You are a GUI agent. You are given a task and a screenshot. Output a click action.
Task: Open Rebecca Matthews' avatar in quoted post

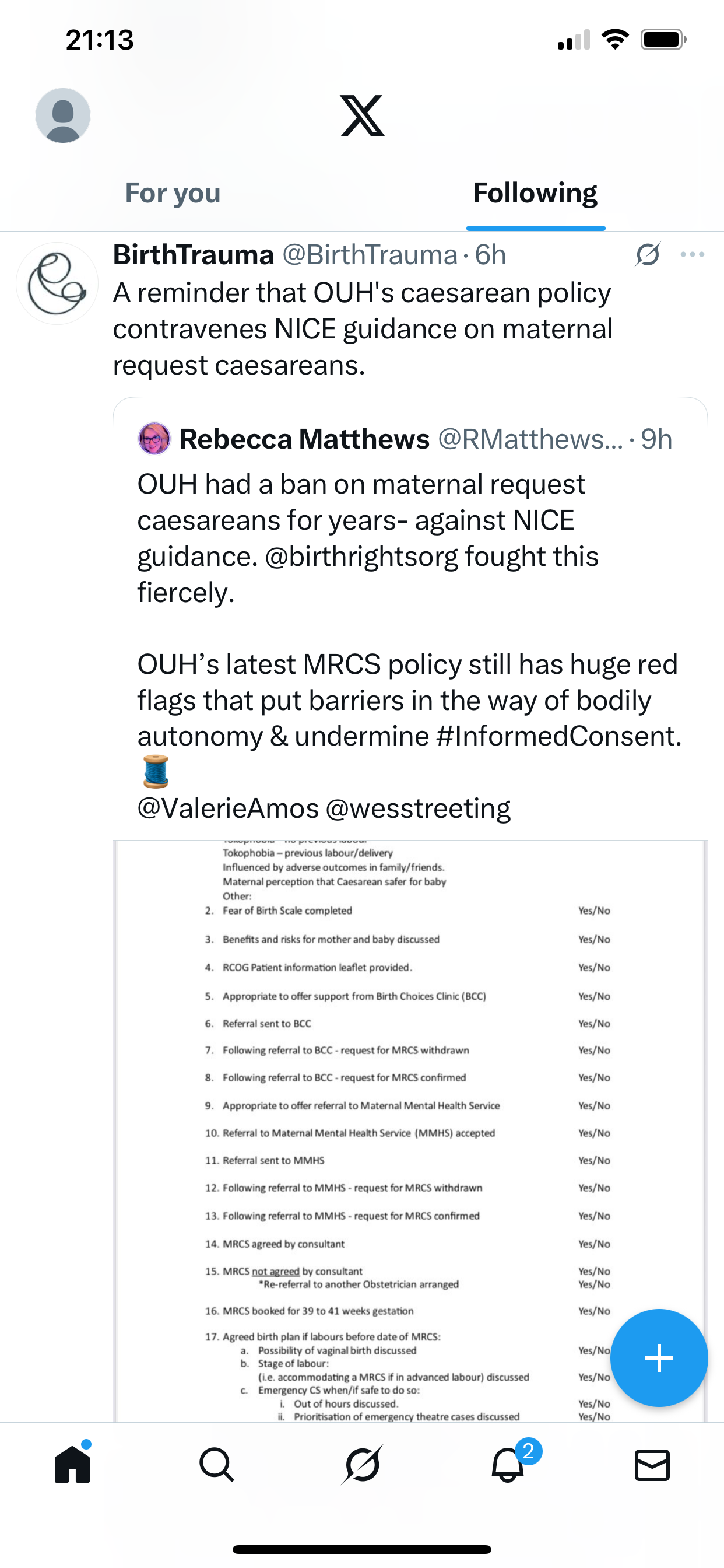154,439
